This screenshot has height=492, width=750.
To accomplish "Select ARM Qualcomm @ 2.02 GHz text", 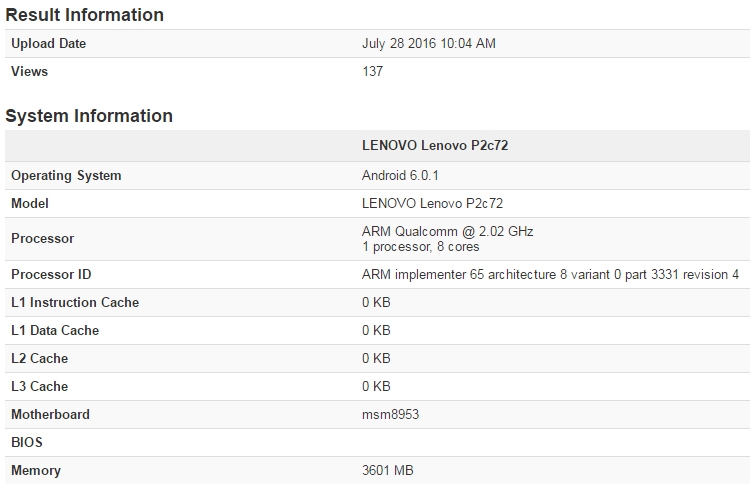I will coord(447,231).
